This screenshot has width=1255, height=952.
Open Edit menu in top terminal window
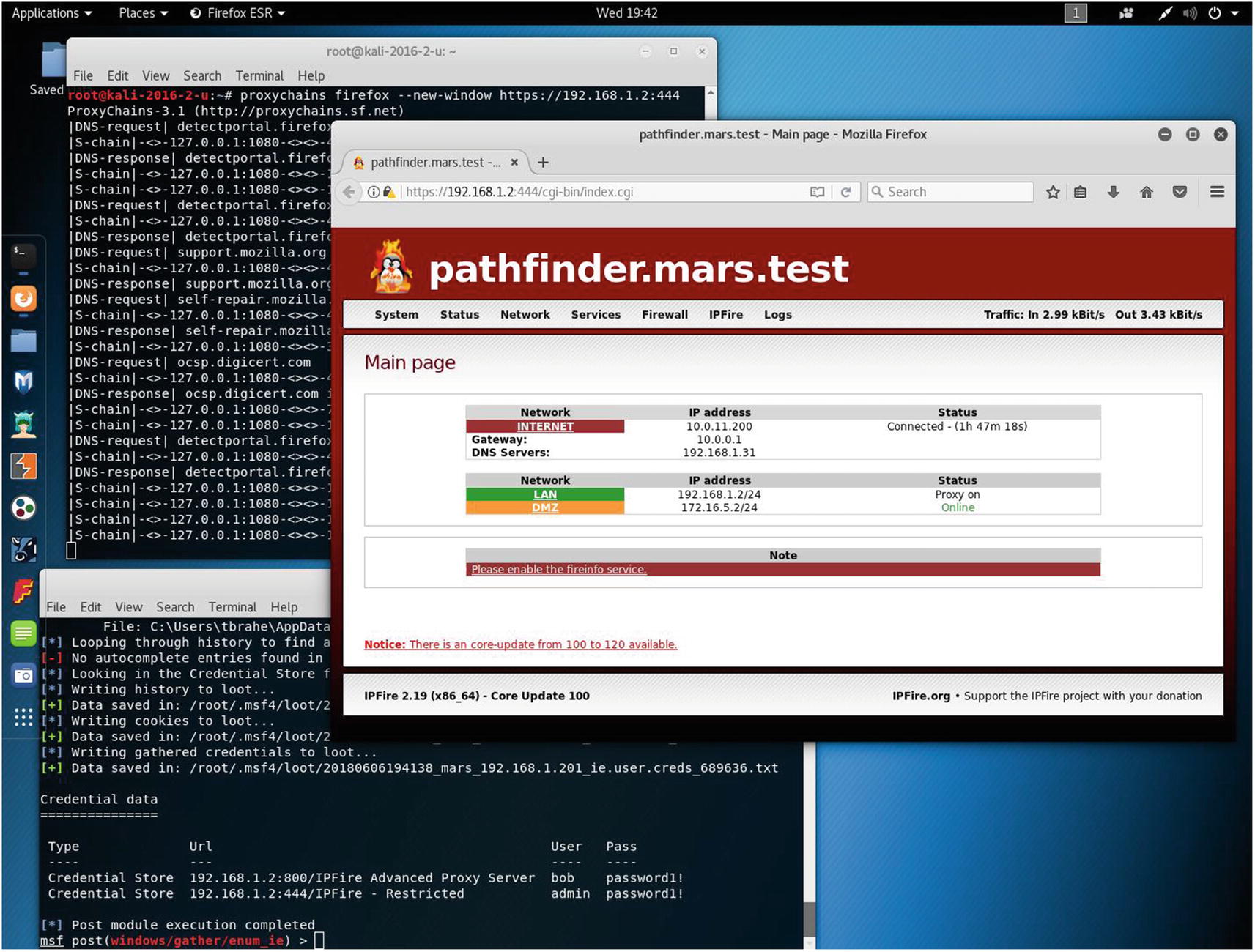(117, 75)
